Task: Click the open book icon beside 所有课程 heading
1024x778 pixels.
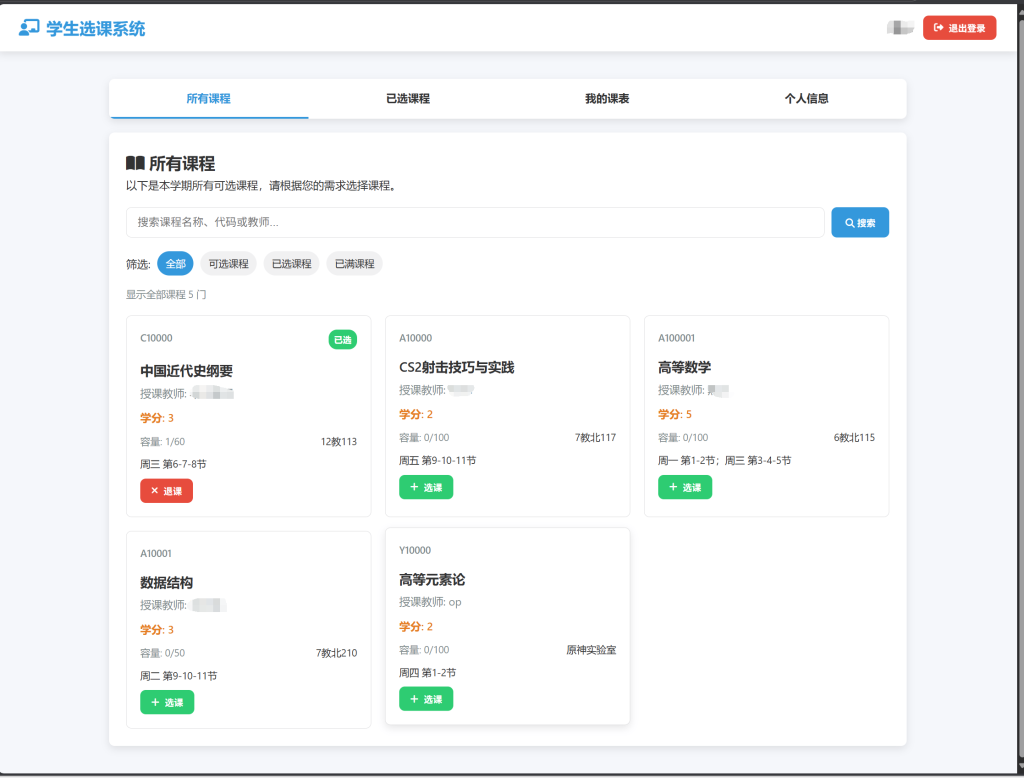Action: (x=135, y=163)
